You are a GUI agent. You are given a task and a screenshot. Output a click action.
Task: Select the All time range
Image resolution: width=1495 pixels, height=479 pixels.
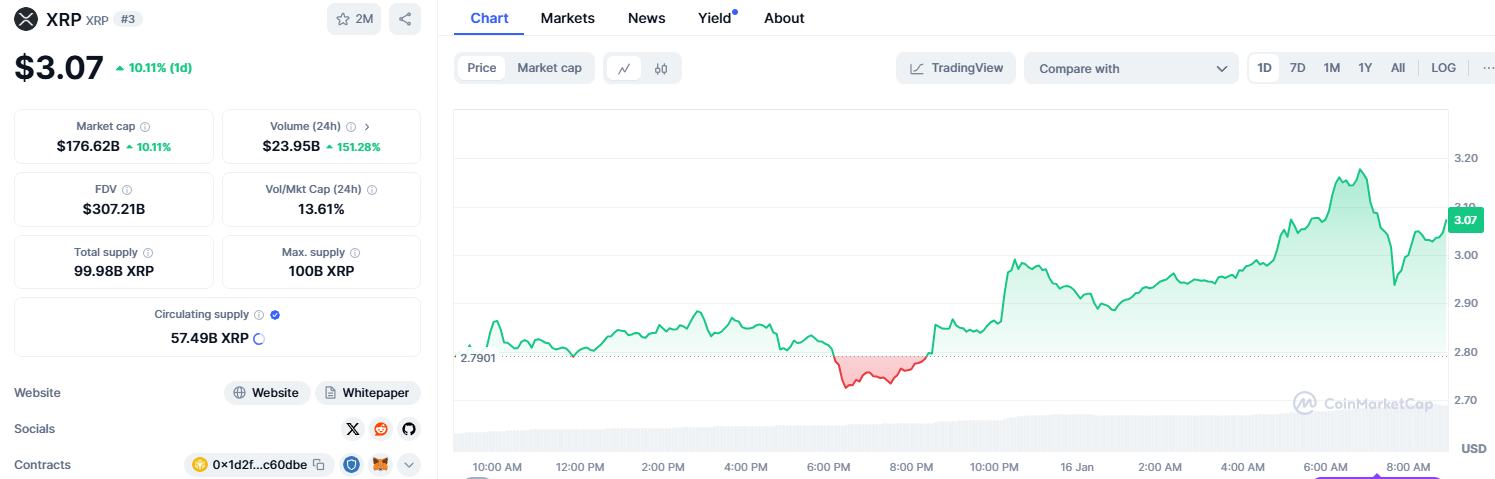[x=1398, y=68]
